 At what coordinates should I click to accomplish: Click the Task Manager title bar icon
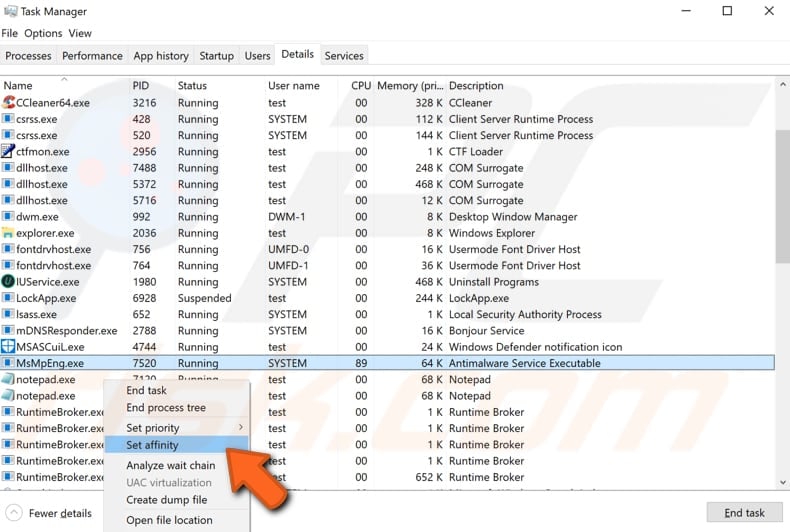pos(10,11)
